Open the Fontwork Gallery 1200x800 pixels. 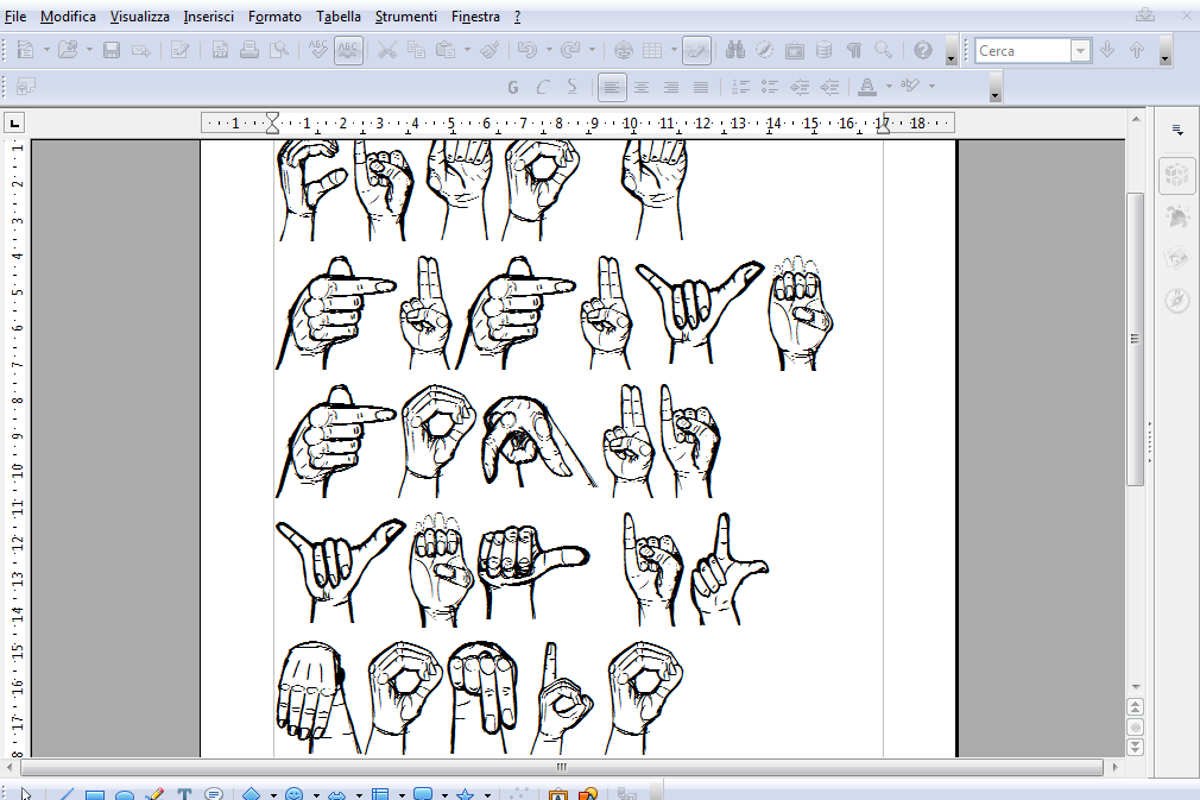click(557, 793)
